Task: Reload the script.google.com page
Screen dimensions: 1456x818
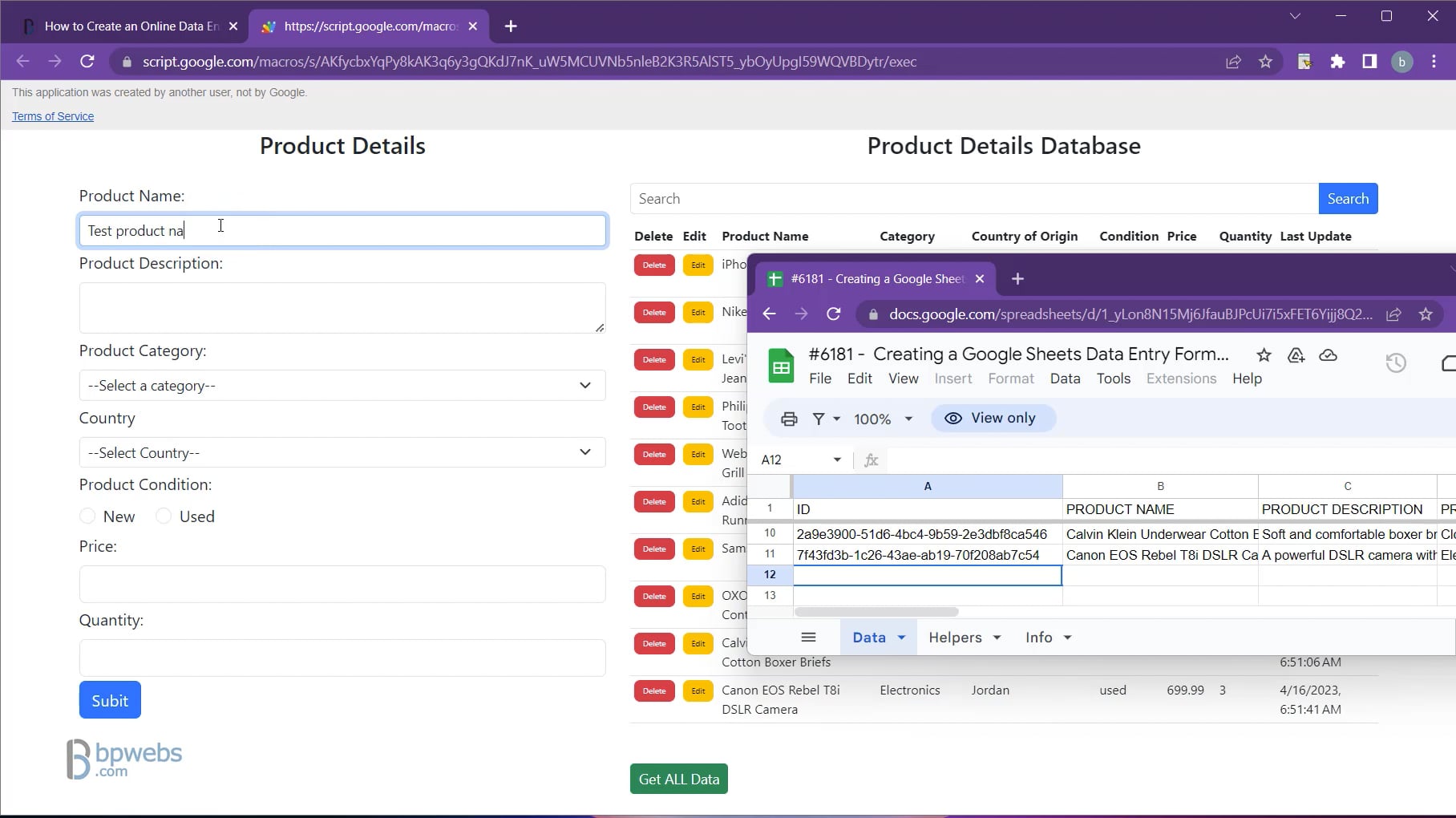Action: tap(87, 62)
